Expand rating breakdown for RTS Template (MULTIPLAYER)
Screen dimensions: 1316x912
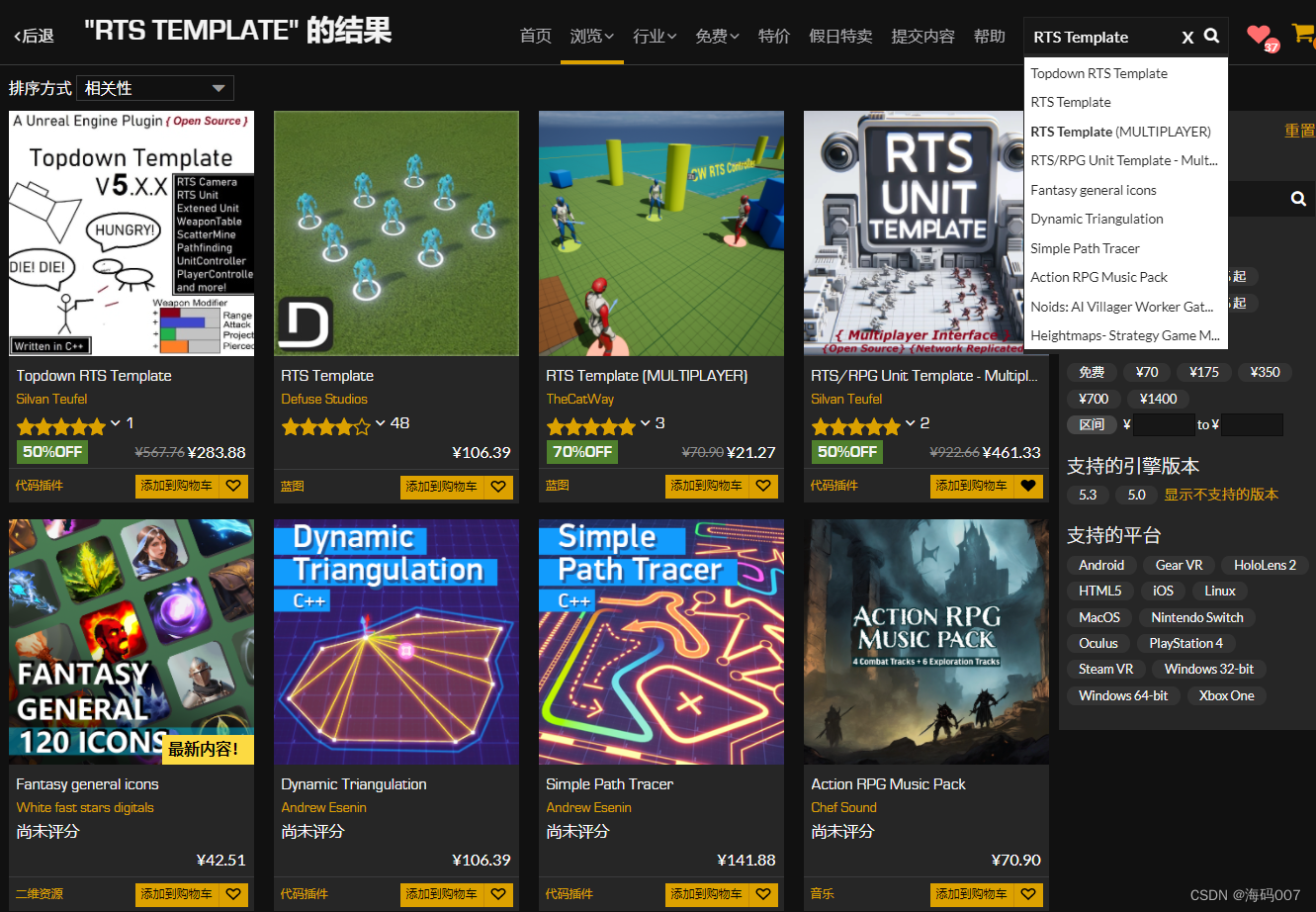pyautogui.click(x=645, y=423)
